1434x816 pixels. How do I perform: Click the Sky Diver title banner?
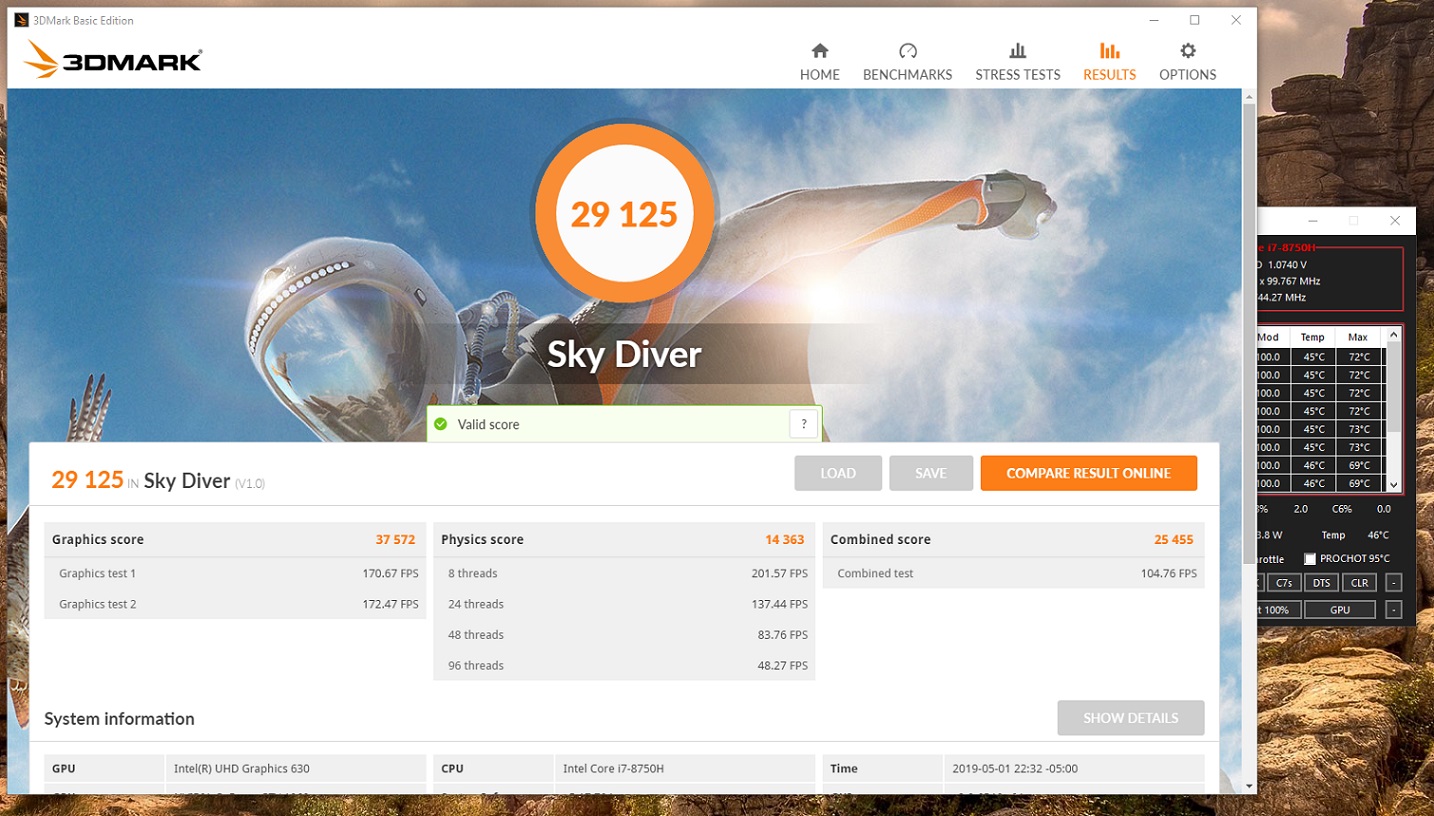[624, 354]
